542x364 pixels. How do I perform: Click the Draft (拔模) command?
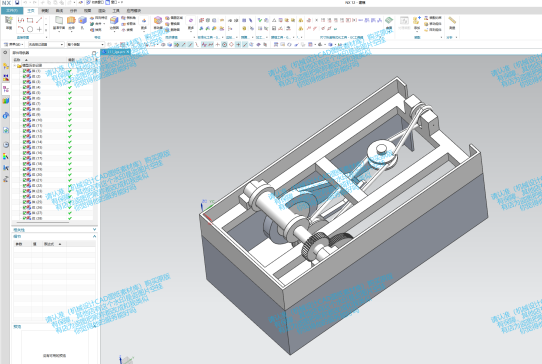[127, 30]
